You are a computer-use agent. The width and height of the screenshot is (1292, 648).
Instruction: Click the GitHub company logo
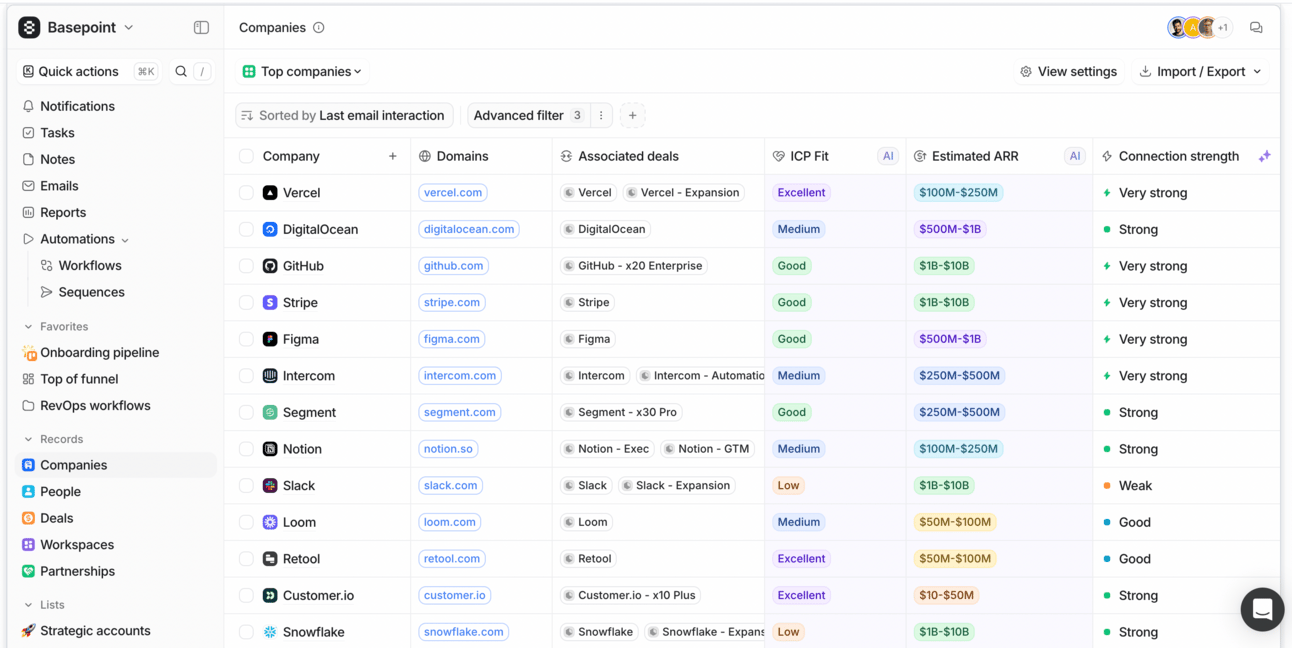point(270,266)
